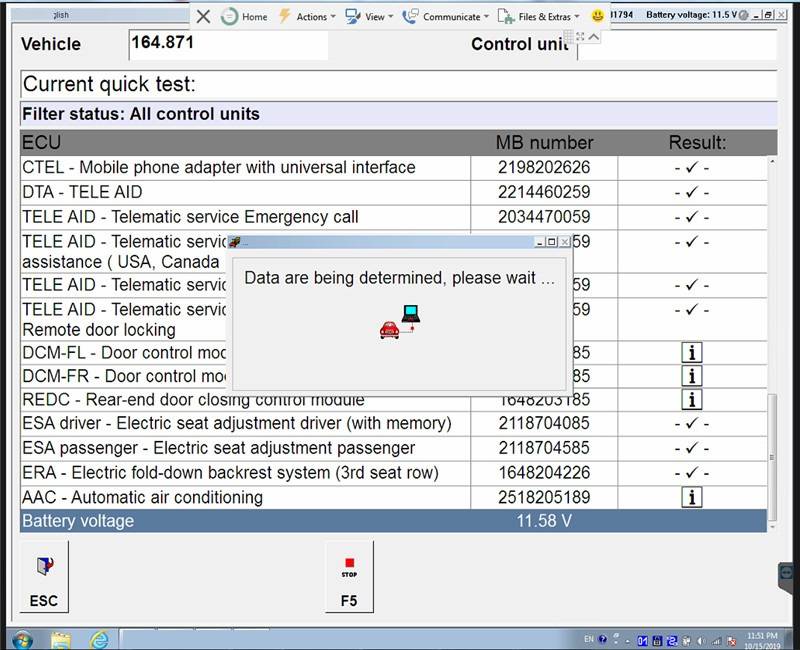Screen dimensions: 800x650
Task: Open File Explorer from taskbar
Action: 61,639
